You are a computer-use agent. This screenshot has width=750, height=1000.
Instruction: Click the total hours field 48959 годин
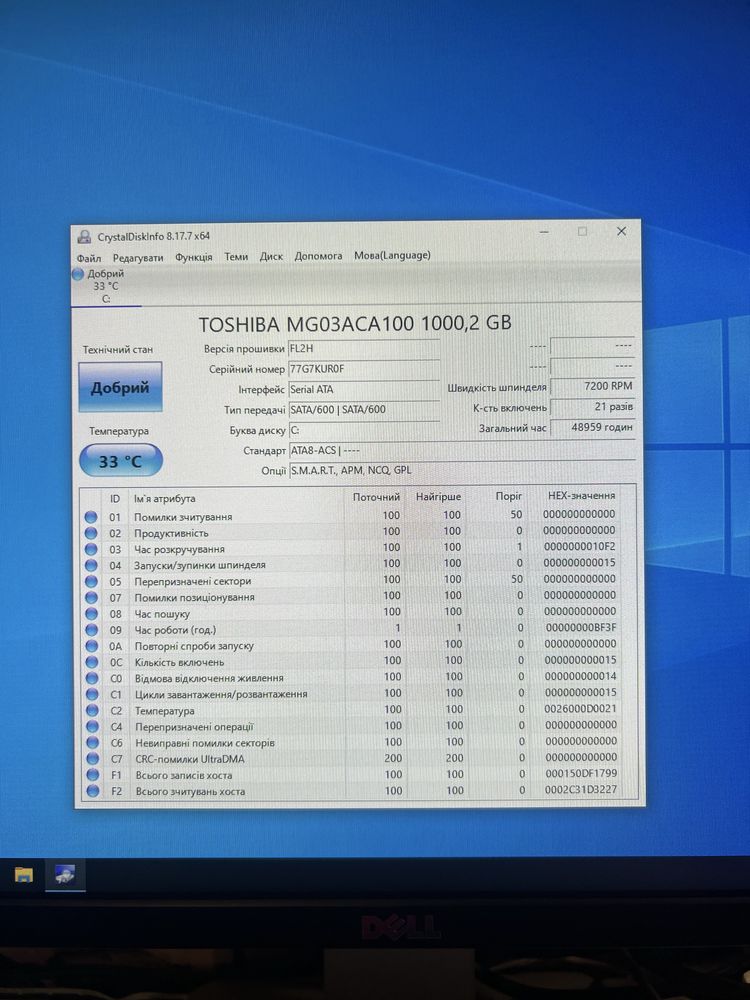coord(592,427)
